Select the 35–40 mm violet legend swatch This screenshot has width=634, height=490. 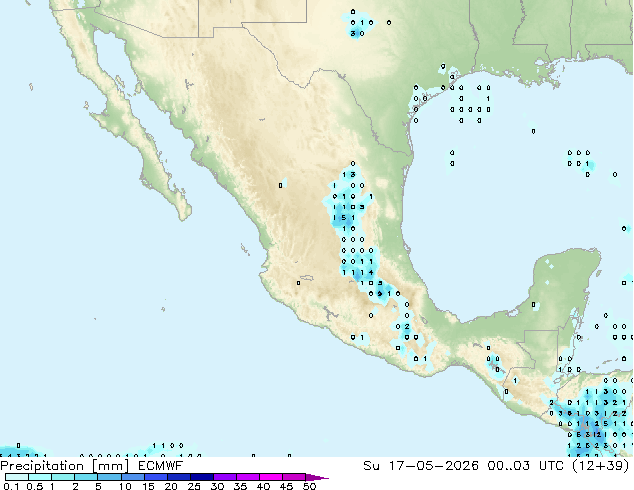248,477
